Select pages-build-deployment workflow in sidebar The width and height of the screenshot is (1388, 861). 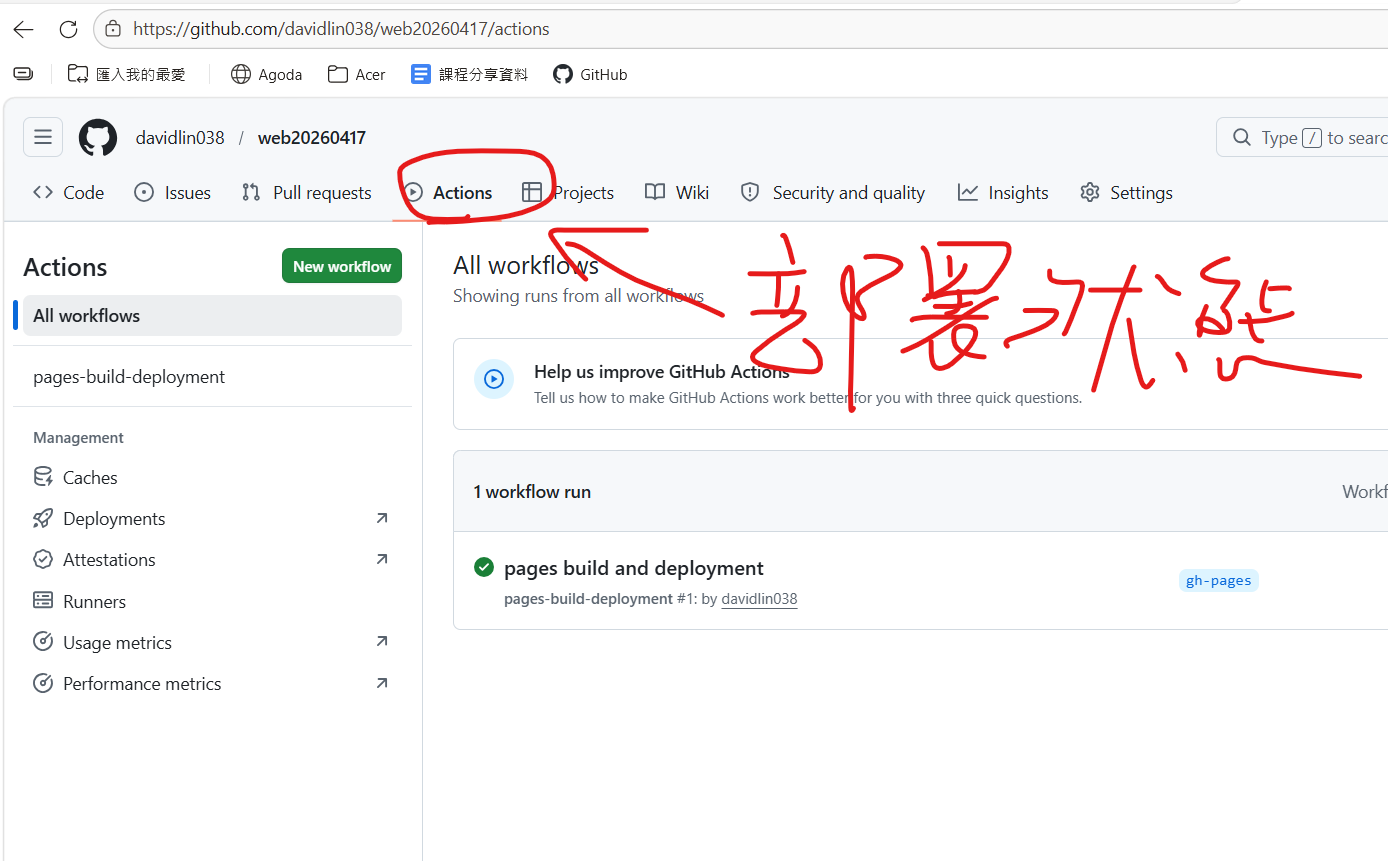[129, 377]
